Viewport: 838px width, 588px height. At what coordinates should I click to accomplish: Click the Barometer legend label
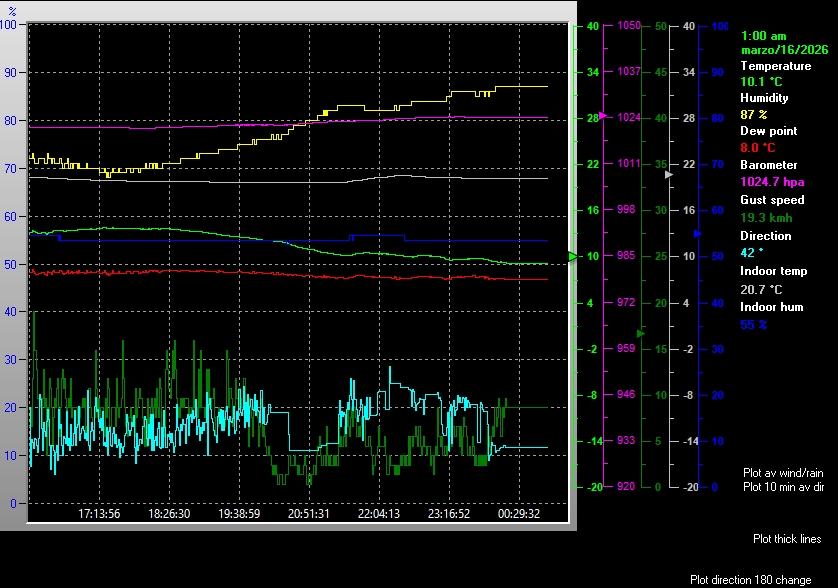[x=768, y=165]
